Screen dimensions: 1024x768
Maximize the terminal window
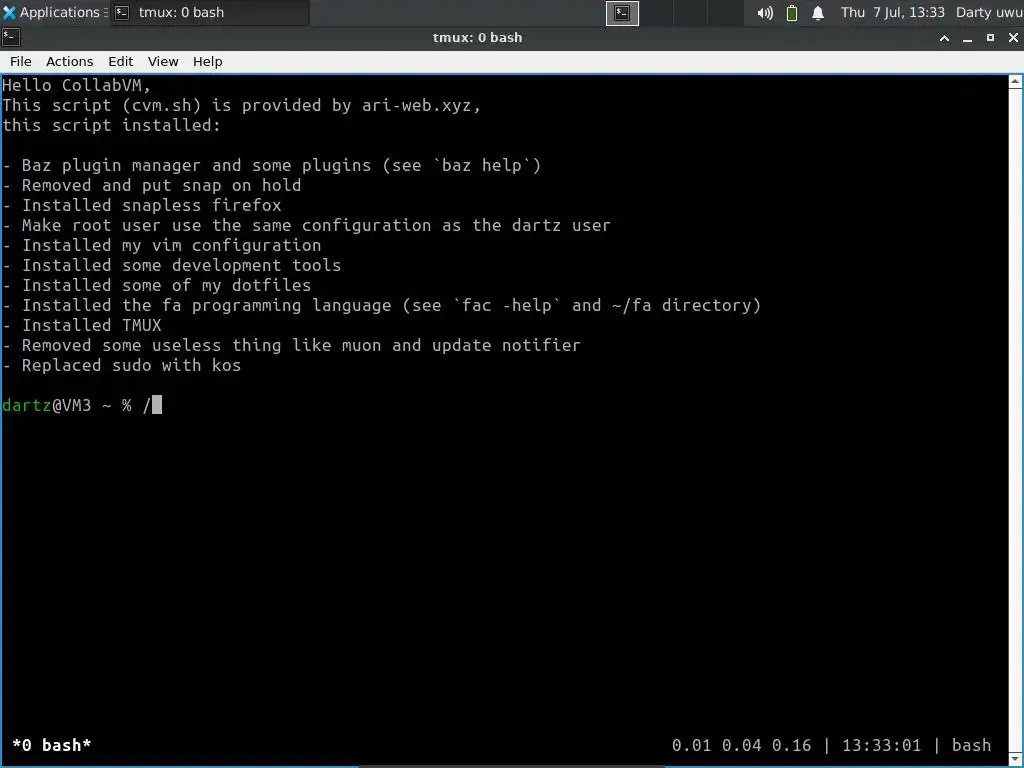(990, 38)
